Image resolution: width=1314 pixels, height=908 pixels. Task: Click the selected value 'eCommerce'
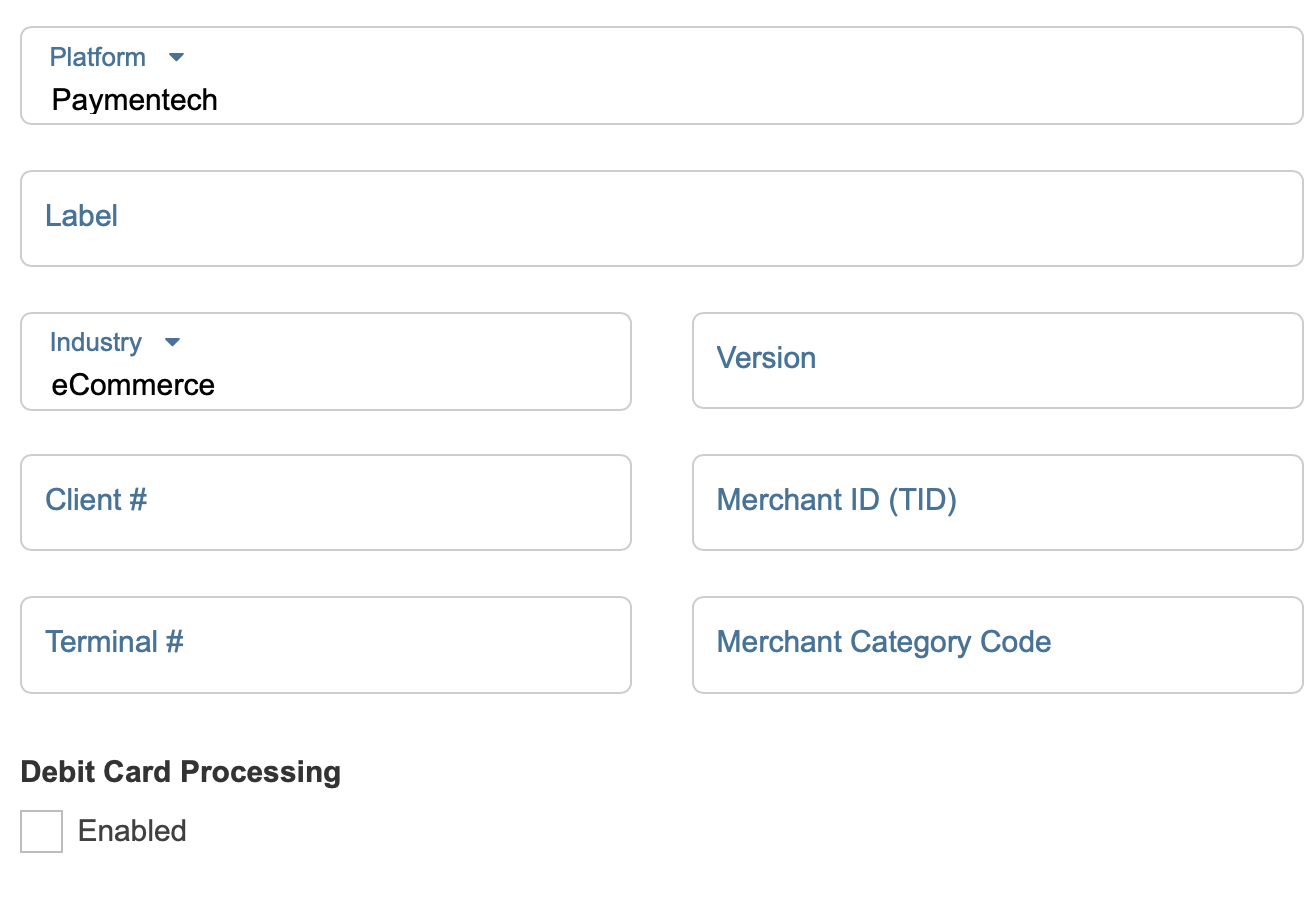[x=133, y=385]
